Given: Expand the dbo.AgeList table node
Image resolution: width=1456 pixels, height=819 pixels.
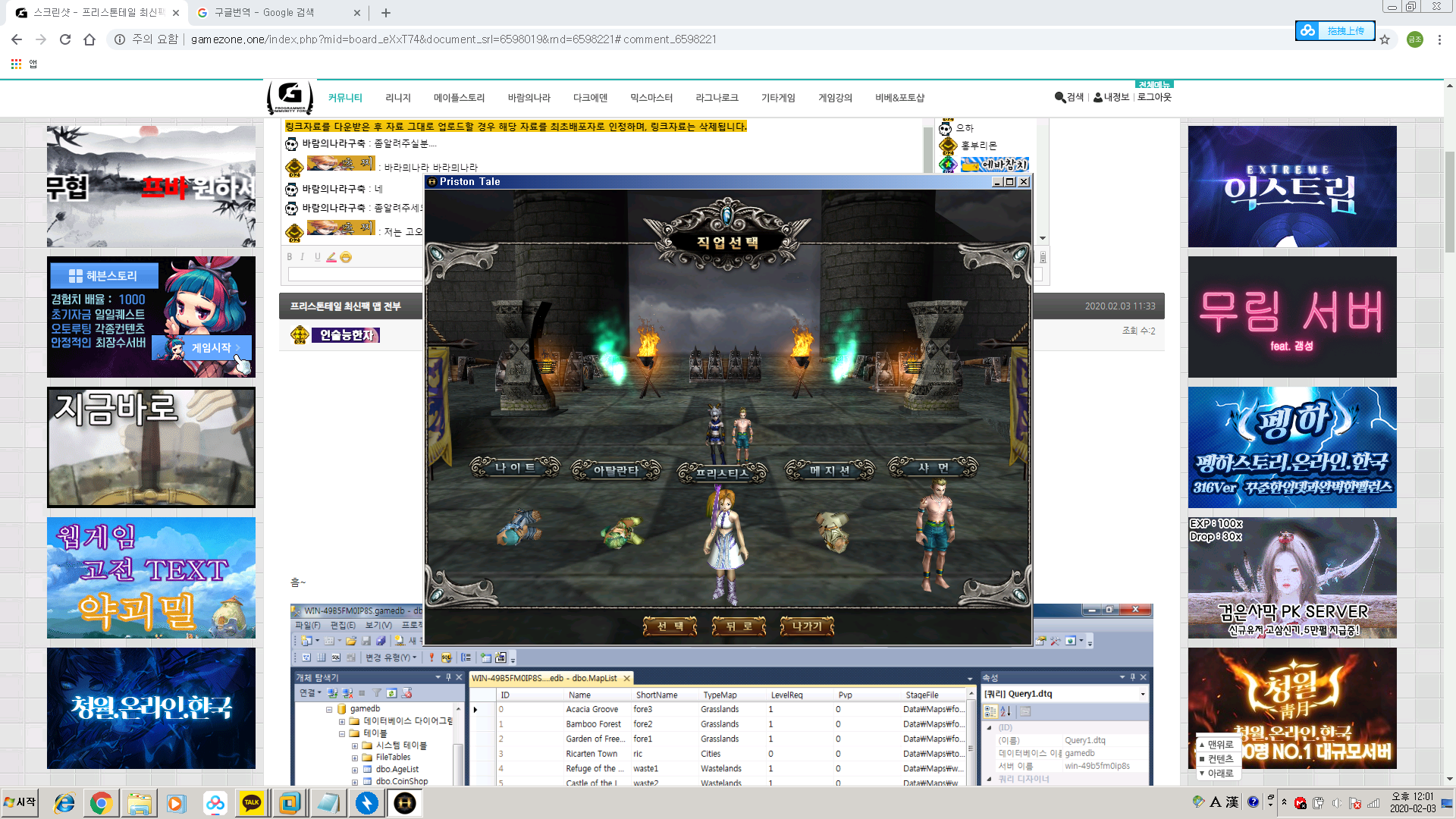Looking at the screenshot, I should pyautogui.click(x=355, y=770).
